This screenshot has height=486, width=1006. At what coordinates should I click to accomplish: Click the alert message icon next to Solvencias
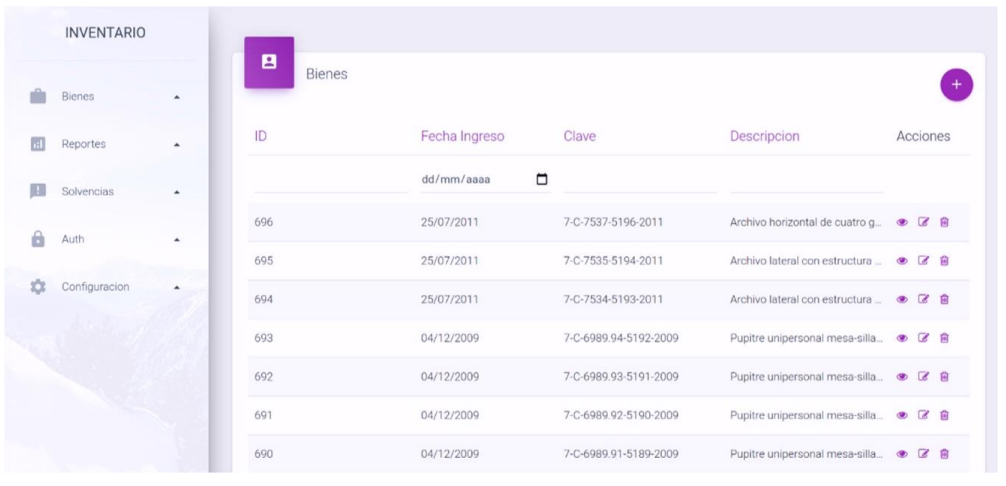pos(38,191)
